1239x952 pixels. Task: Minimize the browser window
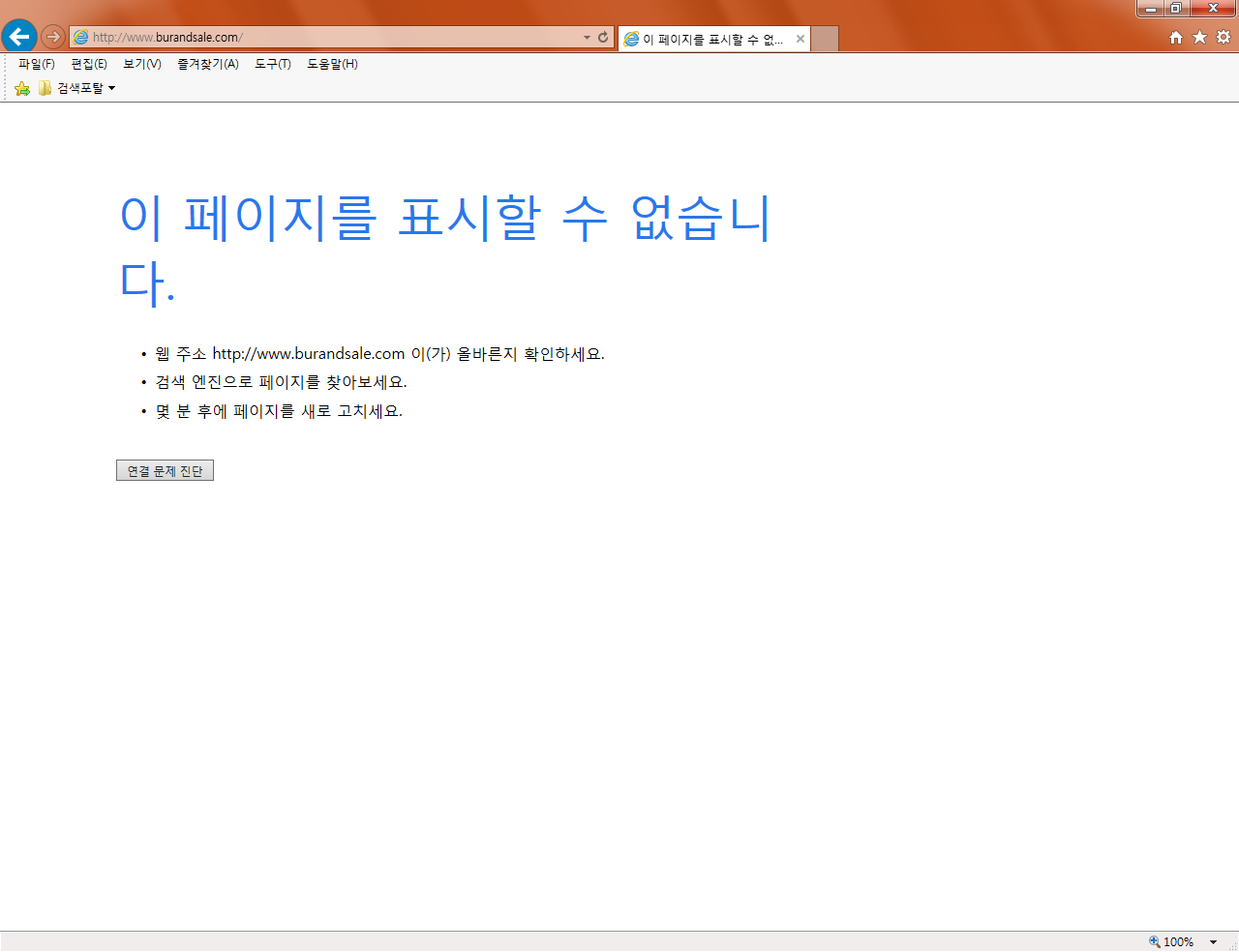pos(1151,9)
